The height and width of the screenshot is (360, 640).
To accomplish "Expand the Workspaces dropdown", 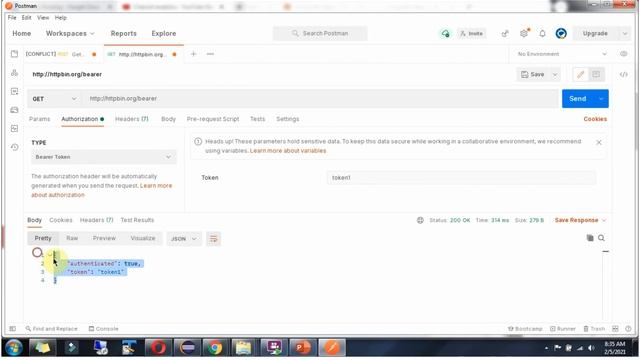I will point(70,33).
